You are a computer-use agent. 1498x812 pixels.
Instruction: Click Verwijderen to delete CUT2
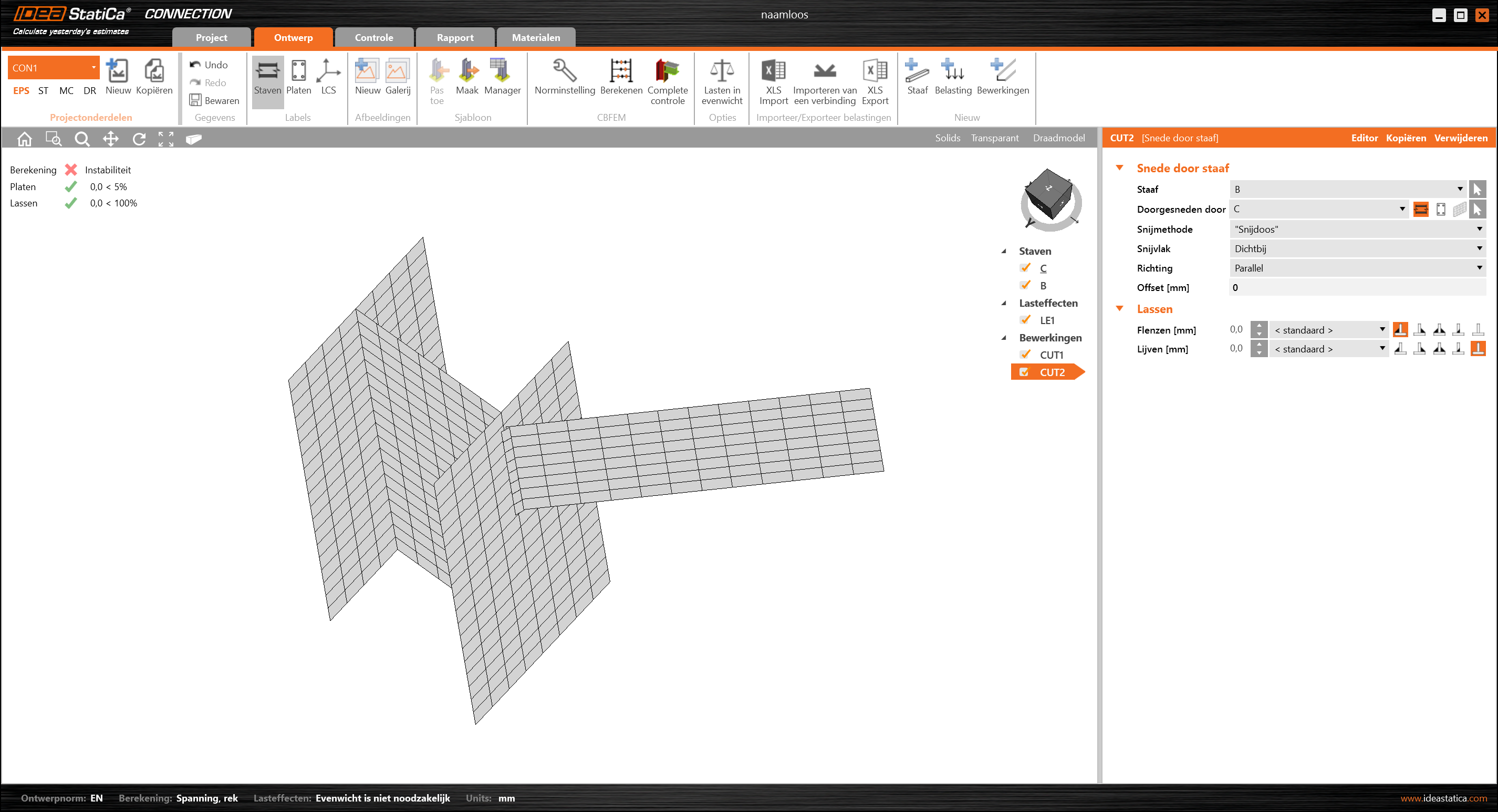point(1460,138)
